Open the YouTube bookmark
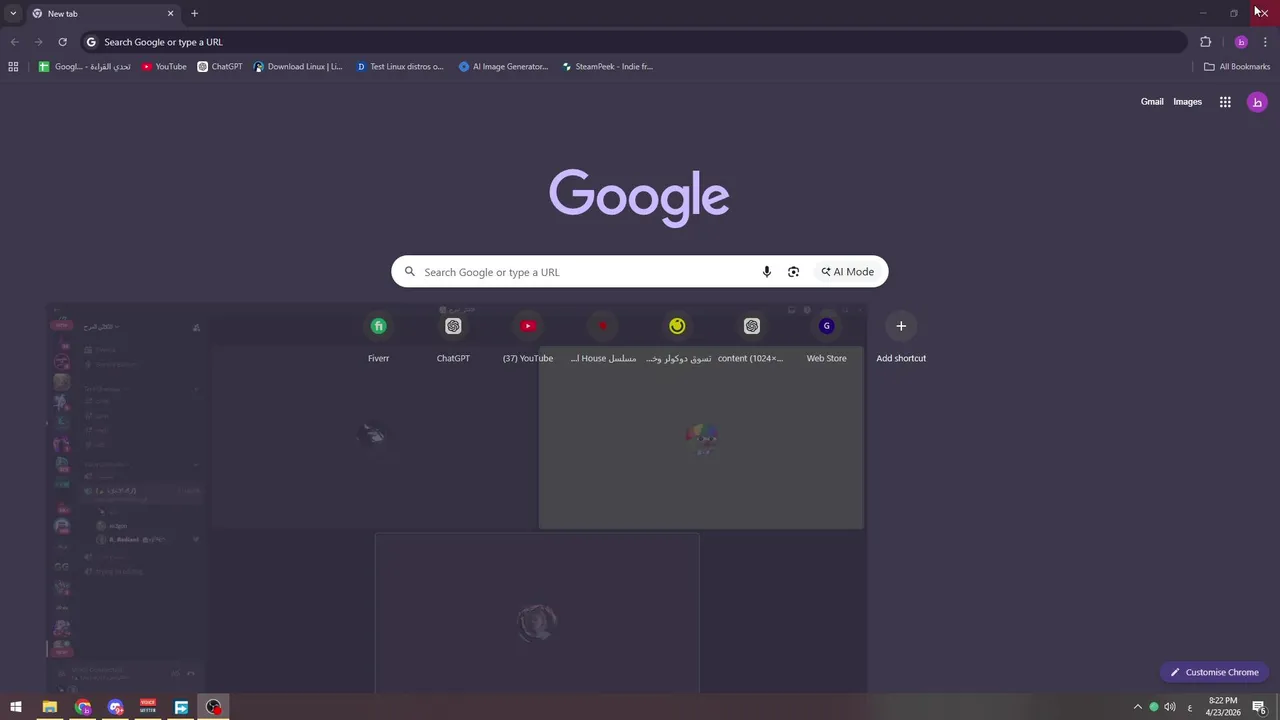 164,67
